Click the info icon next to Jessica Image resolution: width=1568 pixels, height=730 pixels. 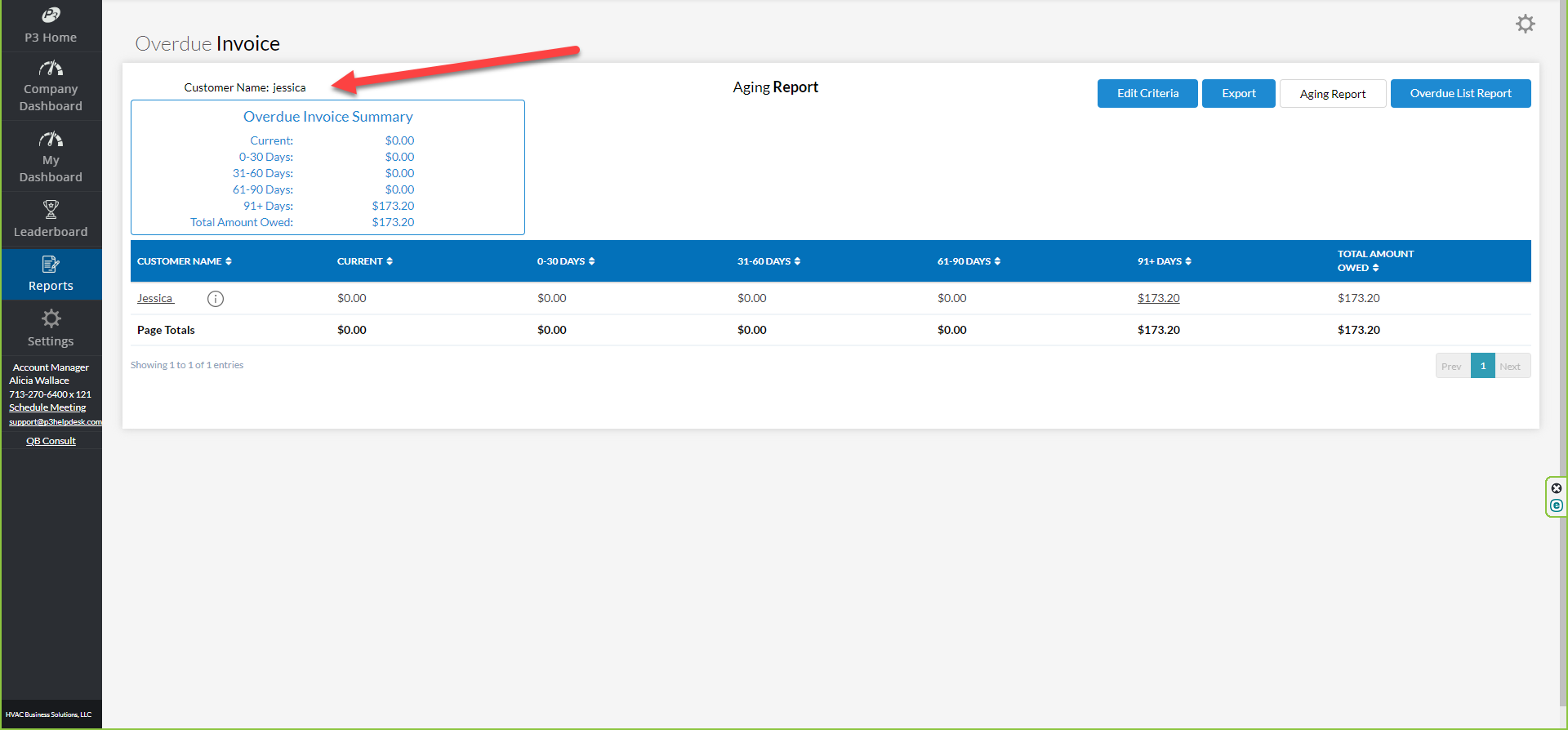216,299
